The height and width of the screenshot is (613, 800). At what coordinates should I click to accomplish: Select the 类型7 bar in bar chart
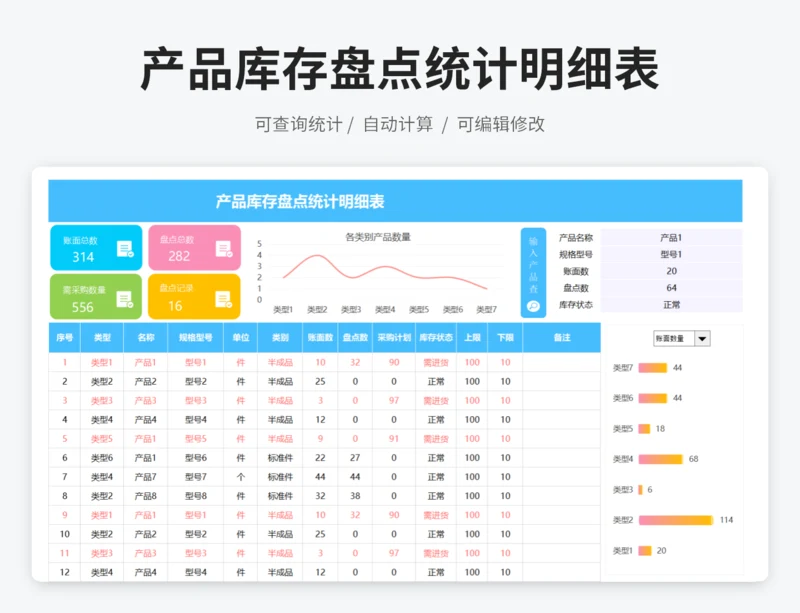(x=653, y=368)
